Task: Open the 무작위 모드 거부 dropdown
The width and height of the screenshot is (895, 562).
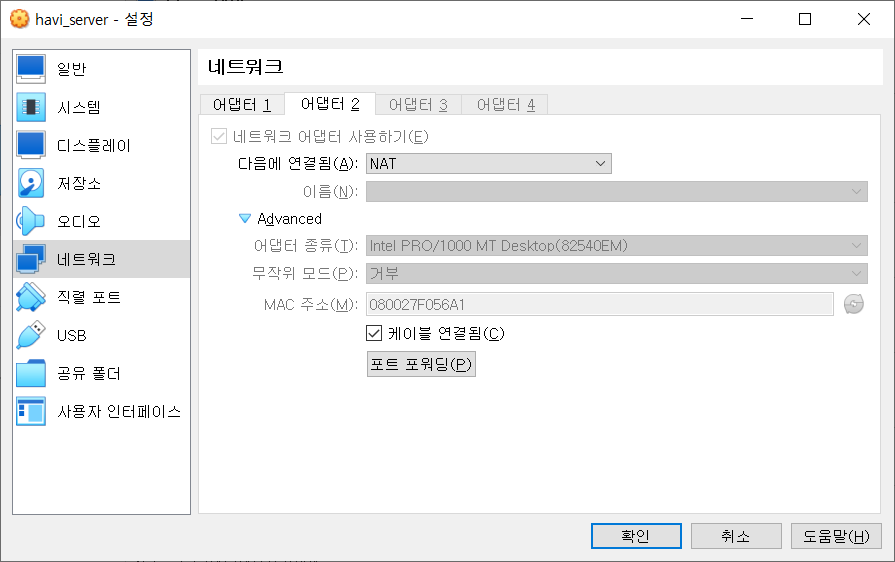Action: tap(616, 273)
